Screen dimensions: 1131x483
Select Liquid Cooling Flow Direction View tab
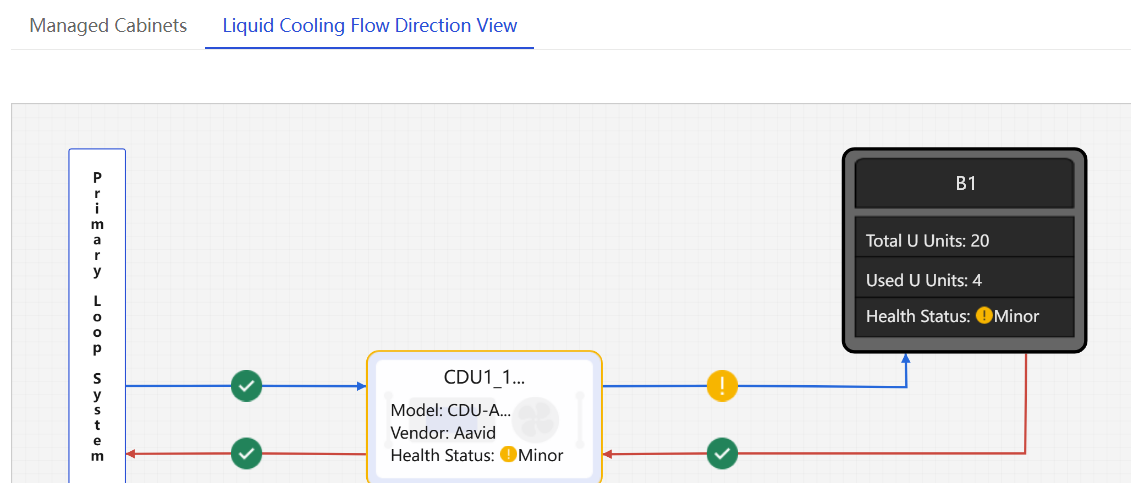pyautogui.click(x=369, y=26)
